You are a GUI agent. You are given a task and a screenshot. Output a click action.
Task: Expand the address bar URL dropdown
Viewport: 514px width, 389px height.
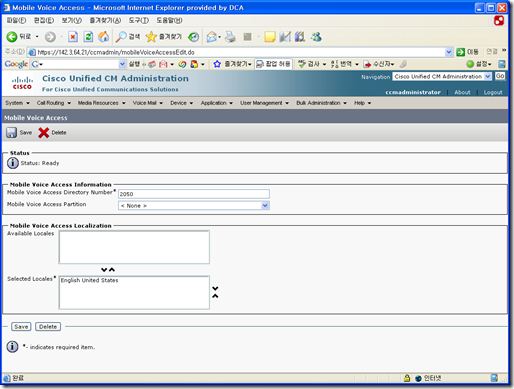point(449,52)
